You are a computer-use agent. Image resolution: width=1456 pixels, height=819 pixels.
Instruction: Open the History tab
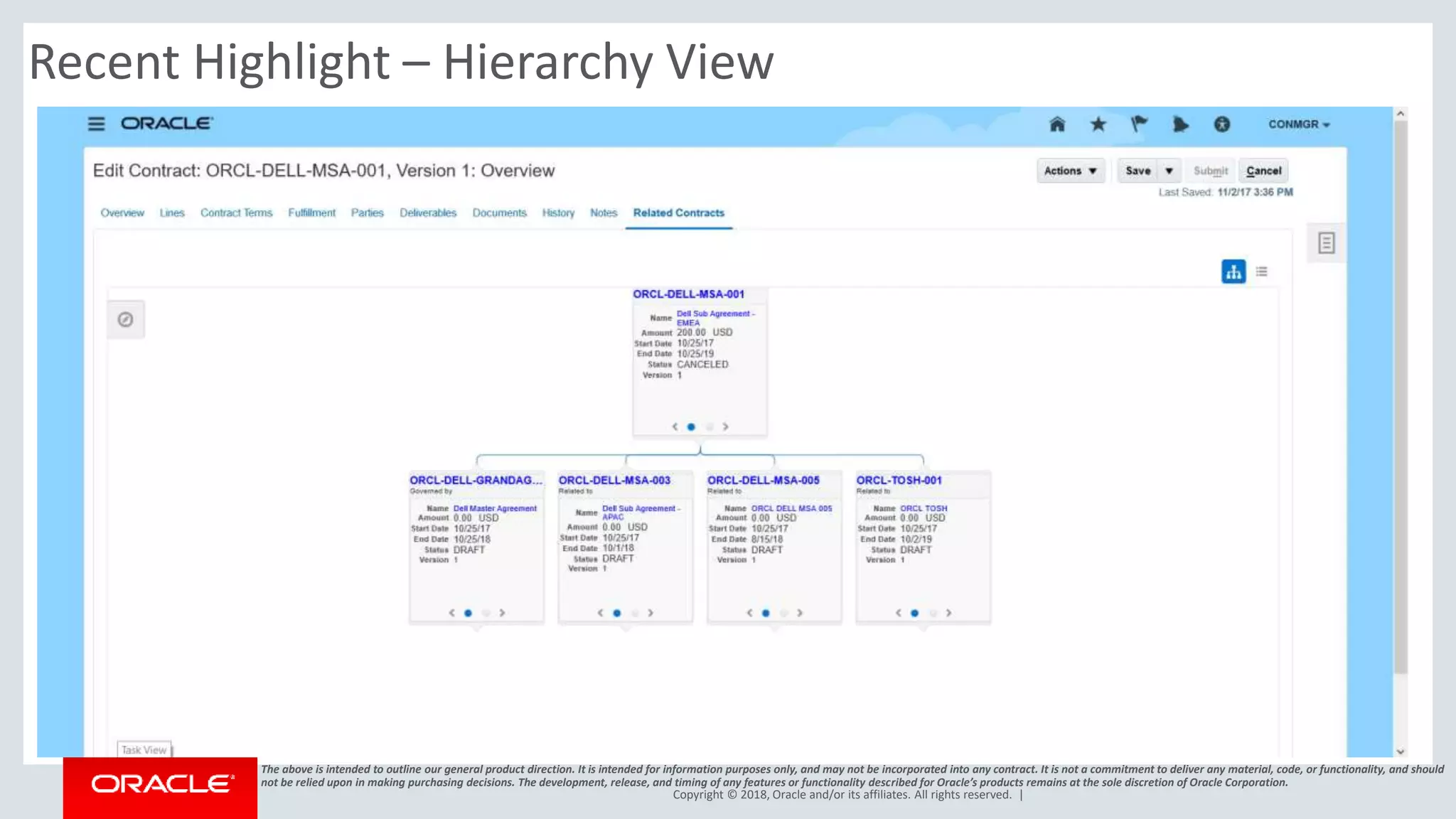pos(558,213)
